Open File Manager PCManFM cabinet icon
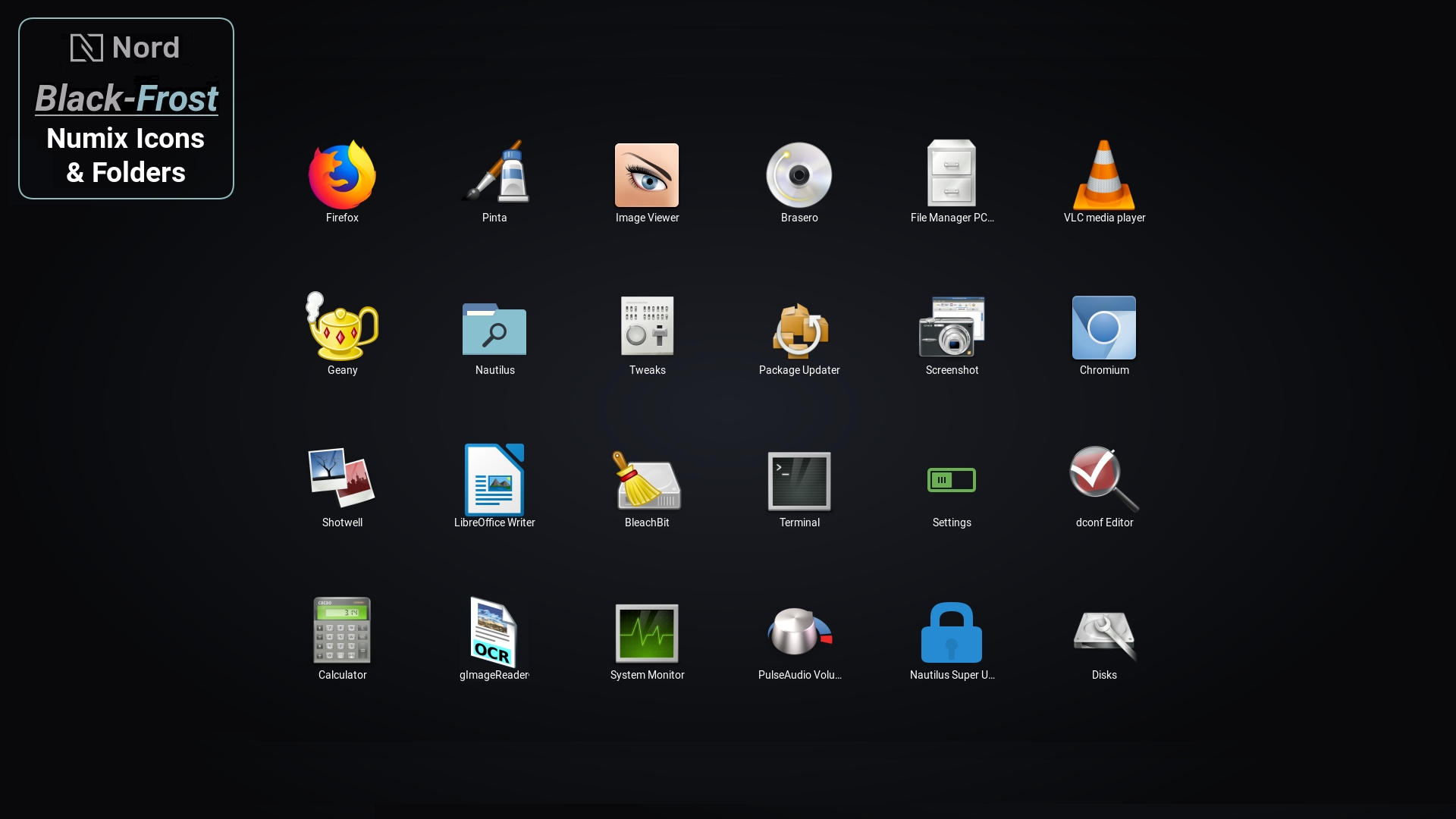Screen dimensions: 1456x819 (952, 173)
